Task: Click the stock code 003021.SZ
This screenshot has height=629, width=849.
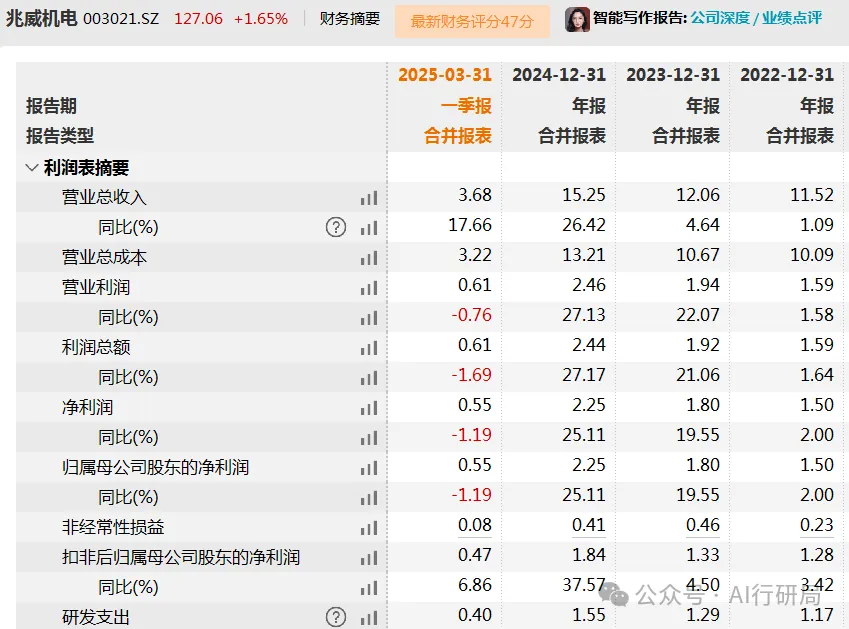Action: click(x=121, y=19)
